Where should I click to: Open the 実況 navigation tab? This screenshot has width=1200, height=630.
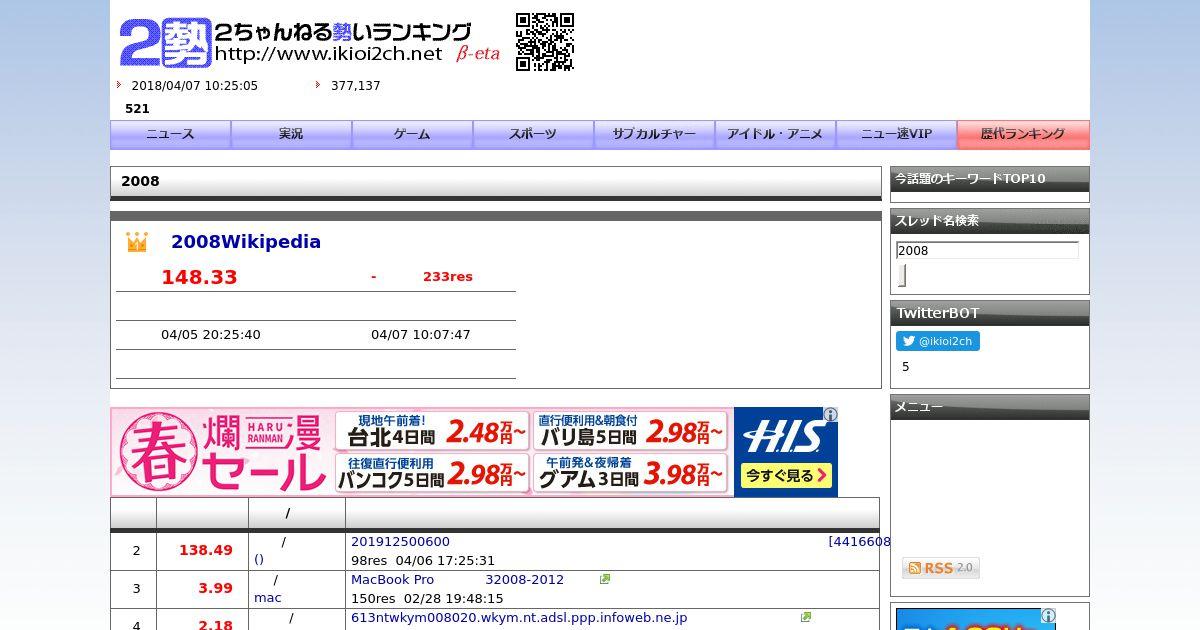click(291, 134)
